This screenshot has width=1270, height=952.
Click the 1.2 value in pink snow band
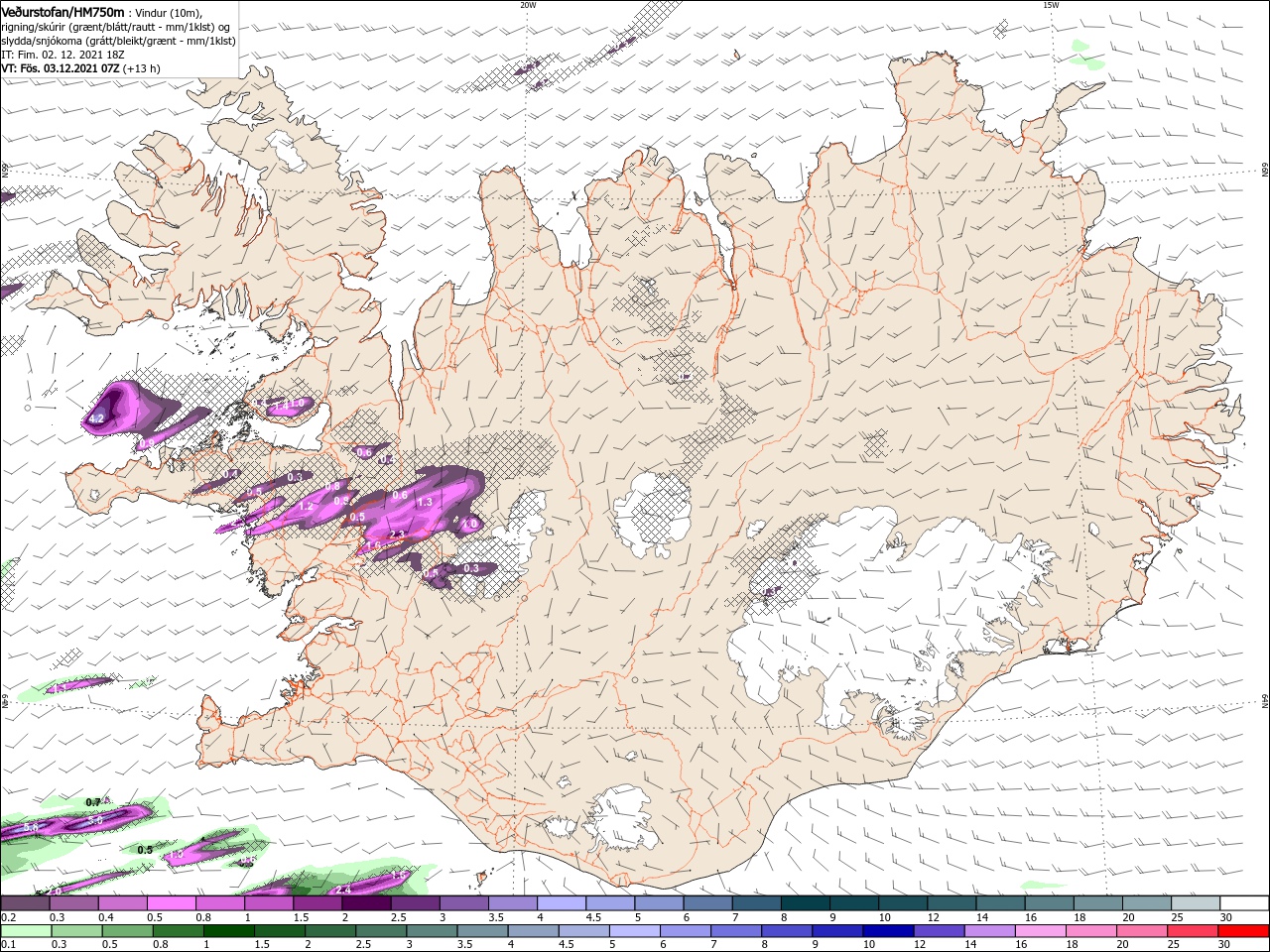[x=306, y=507]
